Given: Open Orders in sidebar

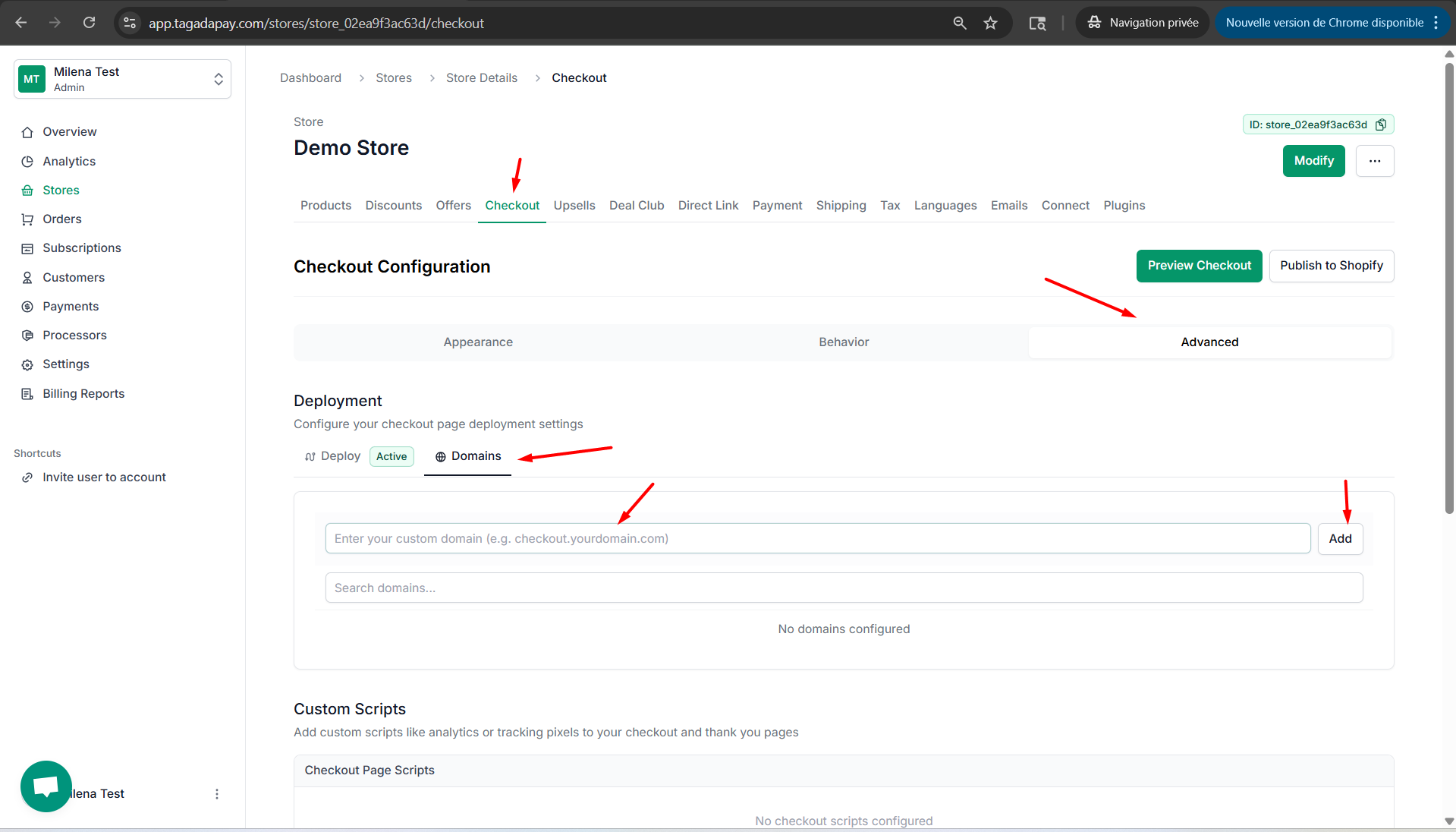Looking at the screenshot, I should coord(61,219).
